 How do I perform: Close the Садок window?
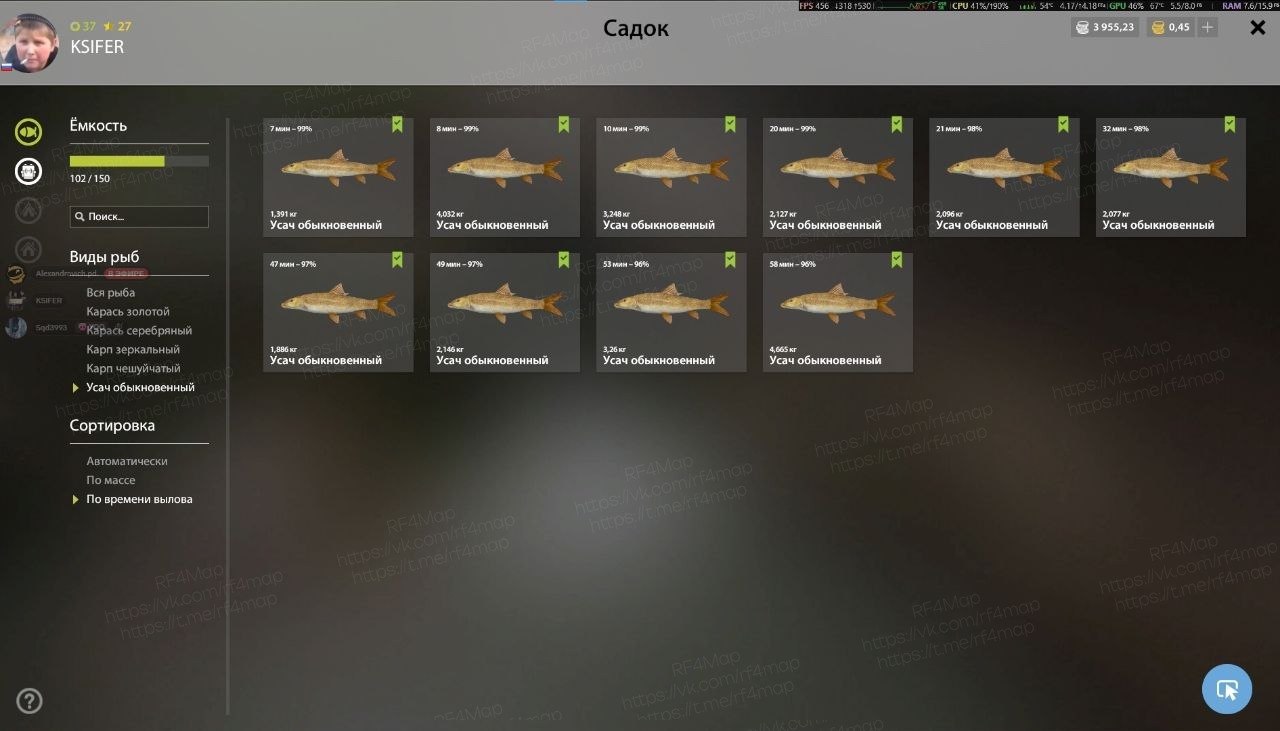click(1258, 28)
